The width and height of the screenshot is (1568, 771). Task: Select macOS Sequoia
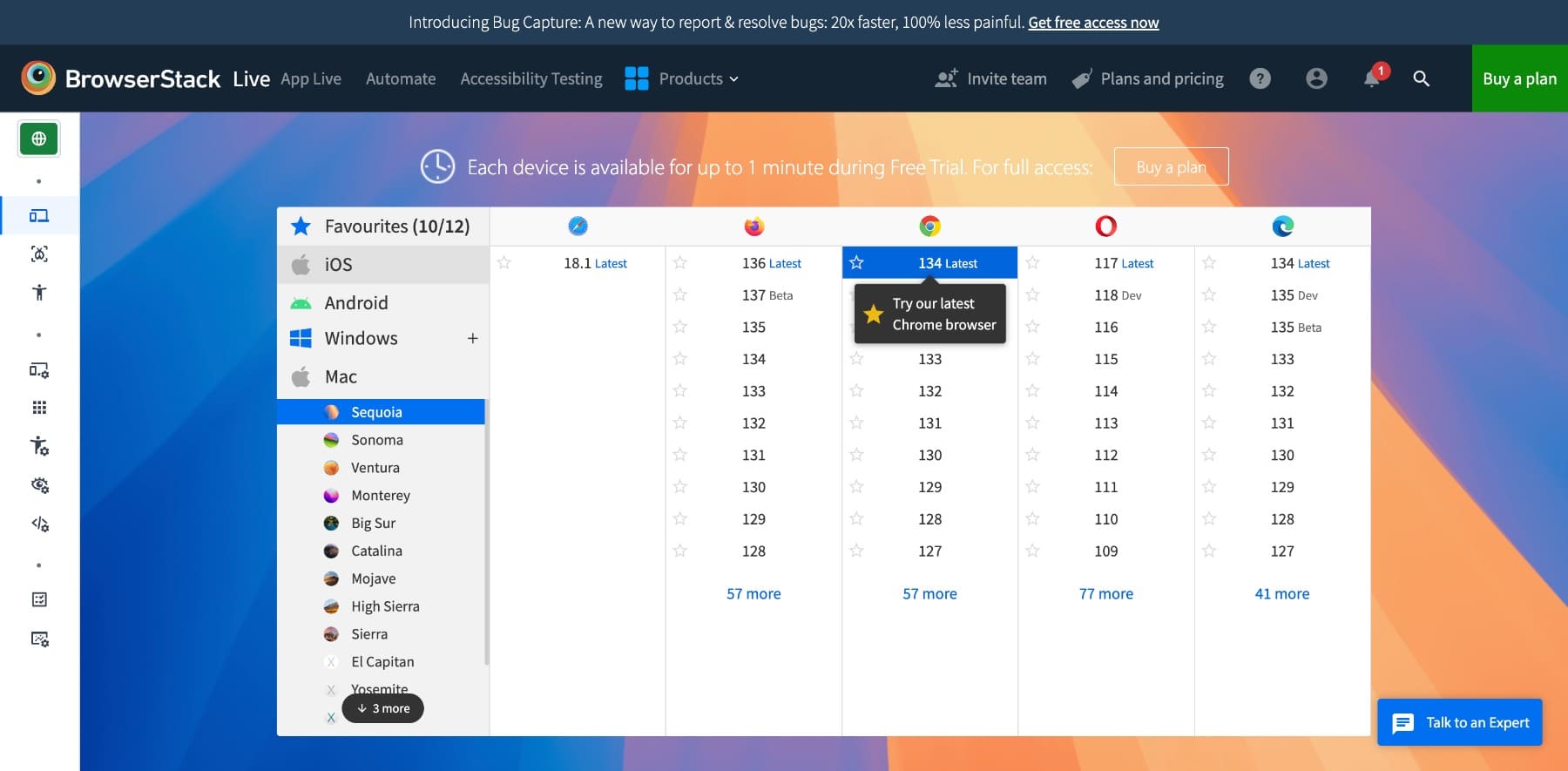tap(381, 412)
